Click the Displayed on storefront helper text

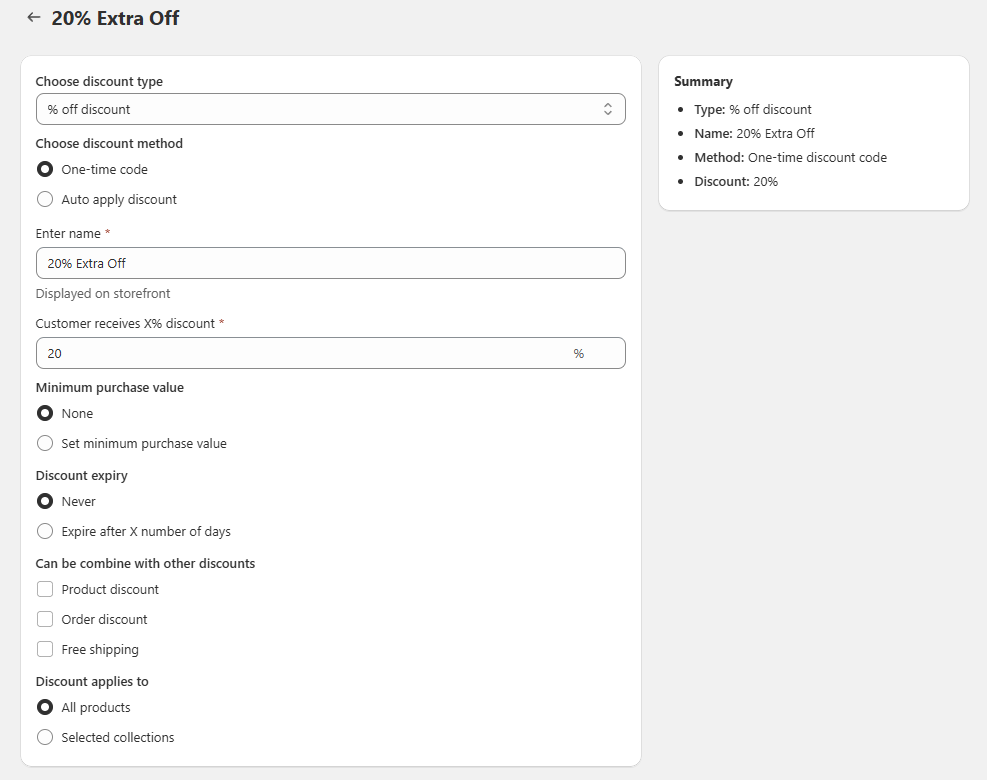pos(103,294)
